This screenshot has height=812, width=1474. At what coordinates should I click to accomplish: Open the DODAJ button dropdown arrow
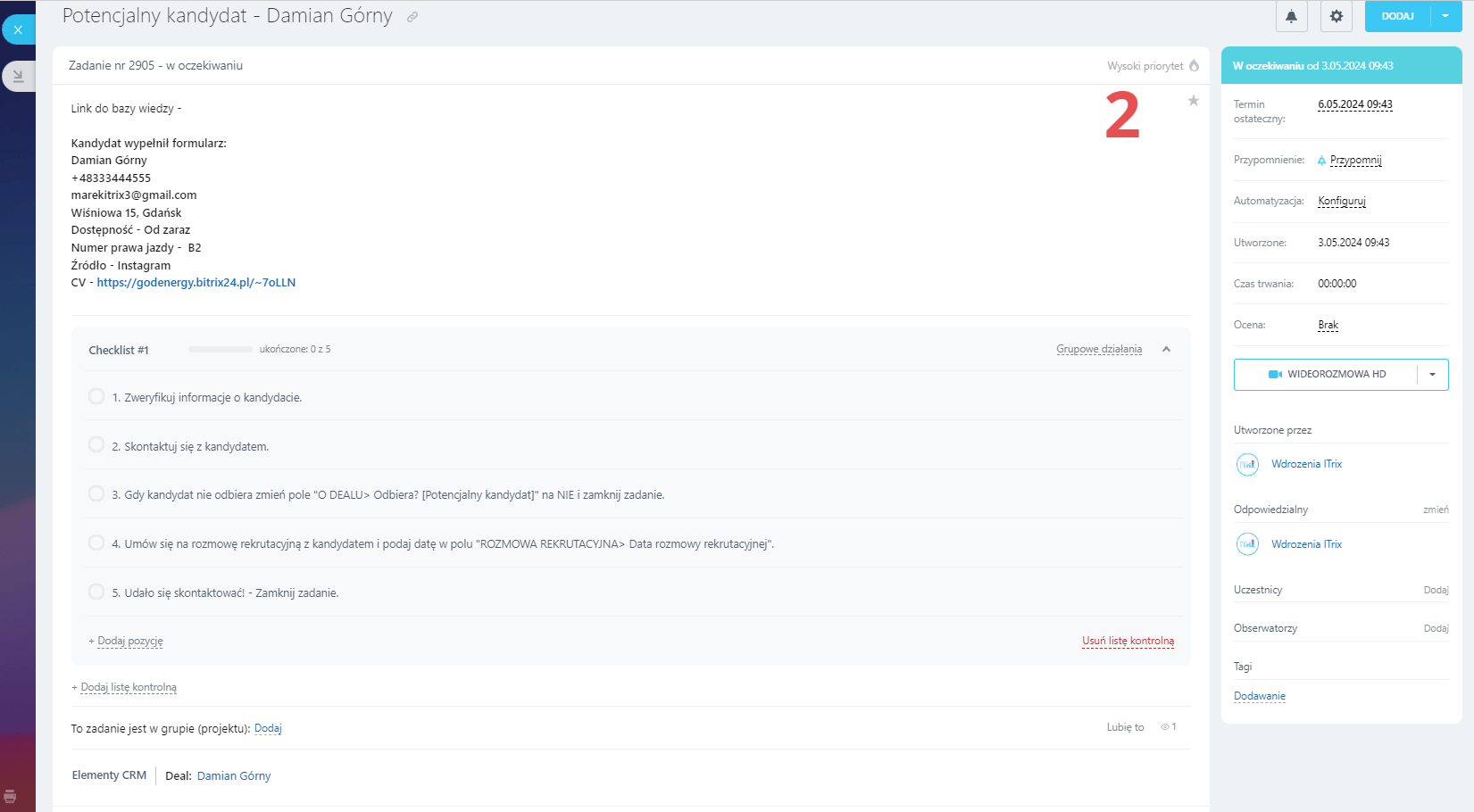[x=1445, y=16]
